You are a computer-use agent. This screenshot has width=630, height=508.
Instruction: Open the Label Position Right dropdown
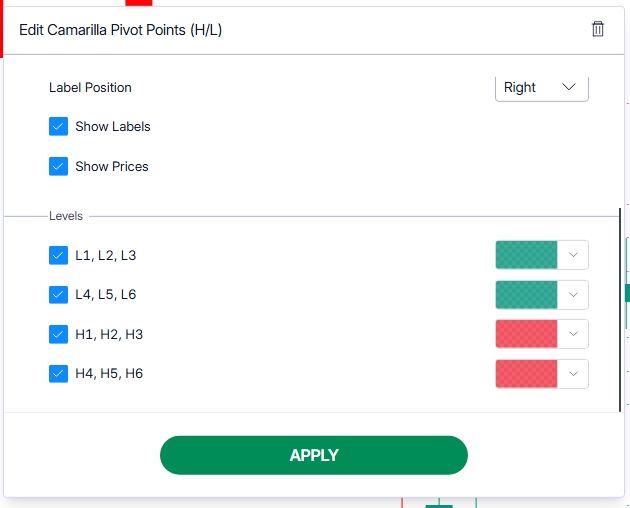(x=542, y=88)
